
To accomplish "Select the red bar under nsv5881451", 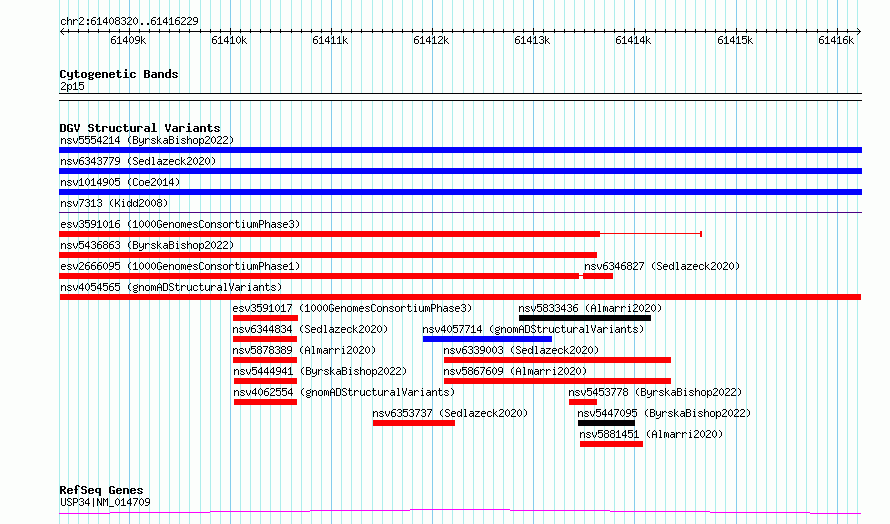I will [x=611, y=444].
